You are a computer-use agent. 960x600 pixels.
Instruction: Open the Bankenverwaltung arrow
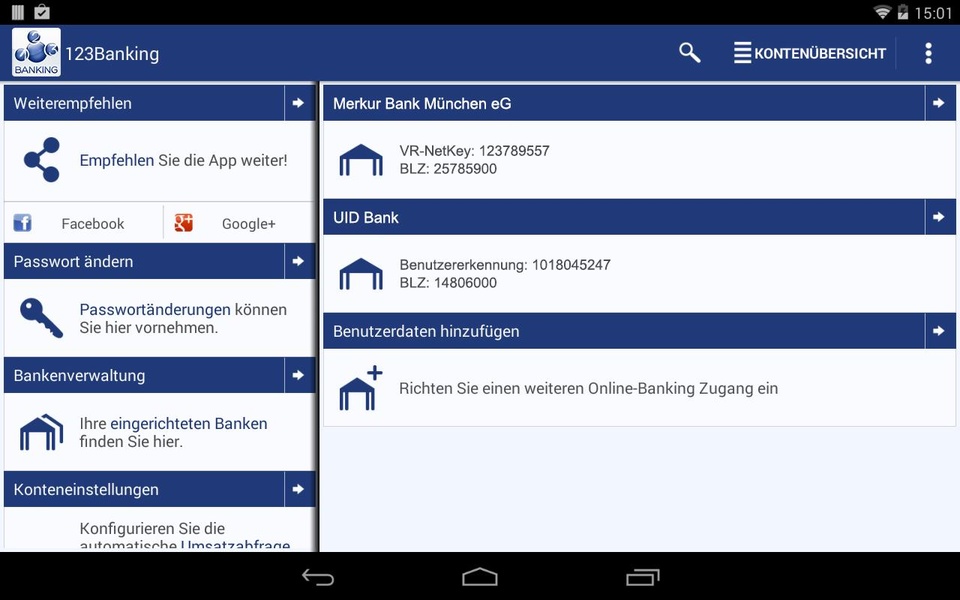click(x=299, y=375)
